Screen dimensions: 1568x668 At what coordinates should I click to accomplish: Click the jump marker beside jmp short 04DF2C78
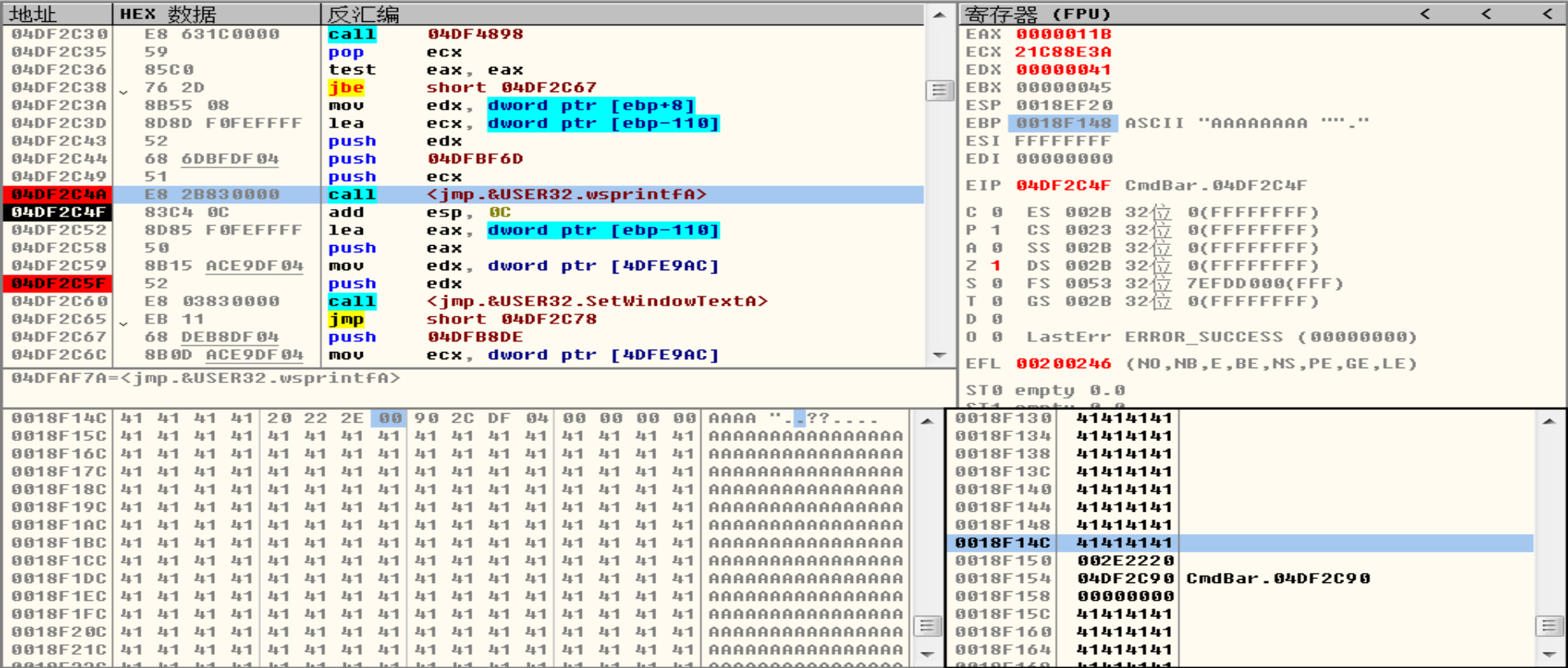[x=123, y=321]
